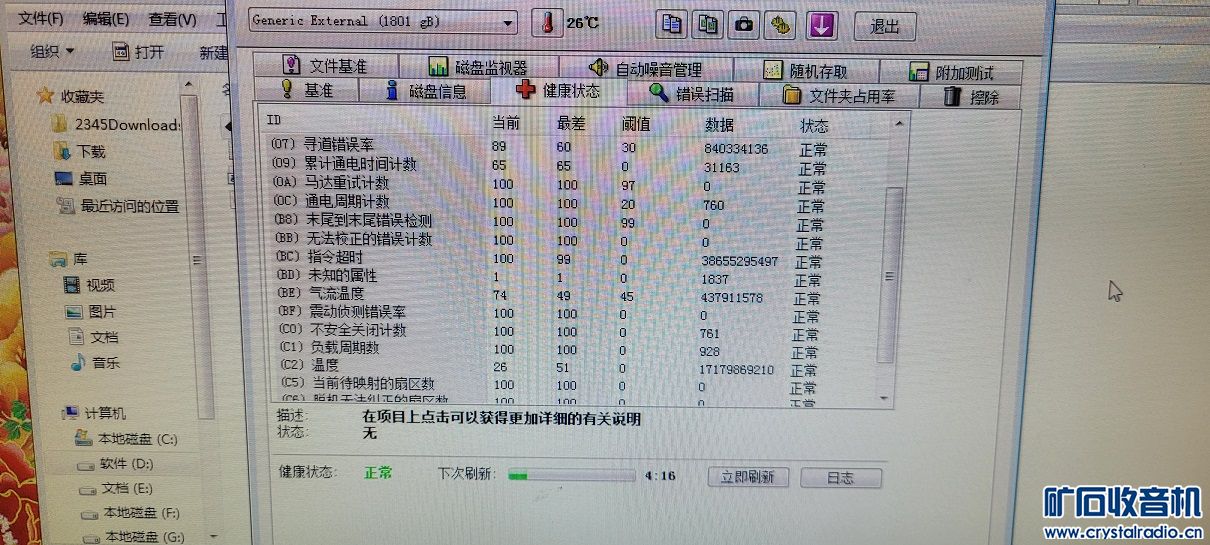This screenshot has width=1210, height=545.
Task: Open options via the gear icon
Action: point(779,25)
